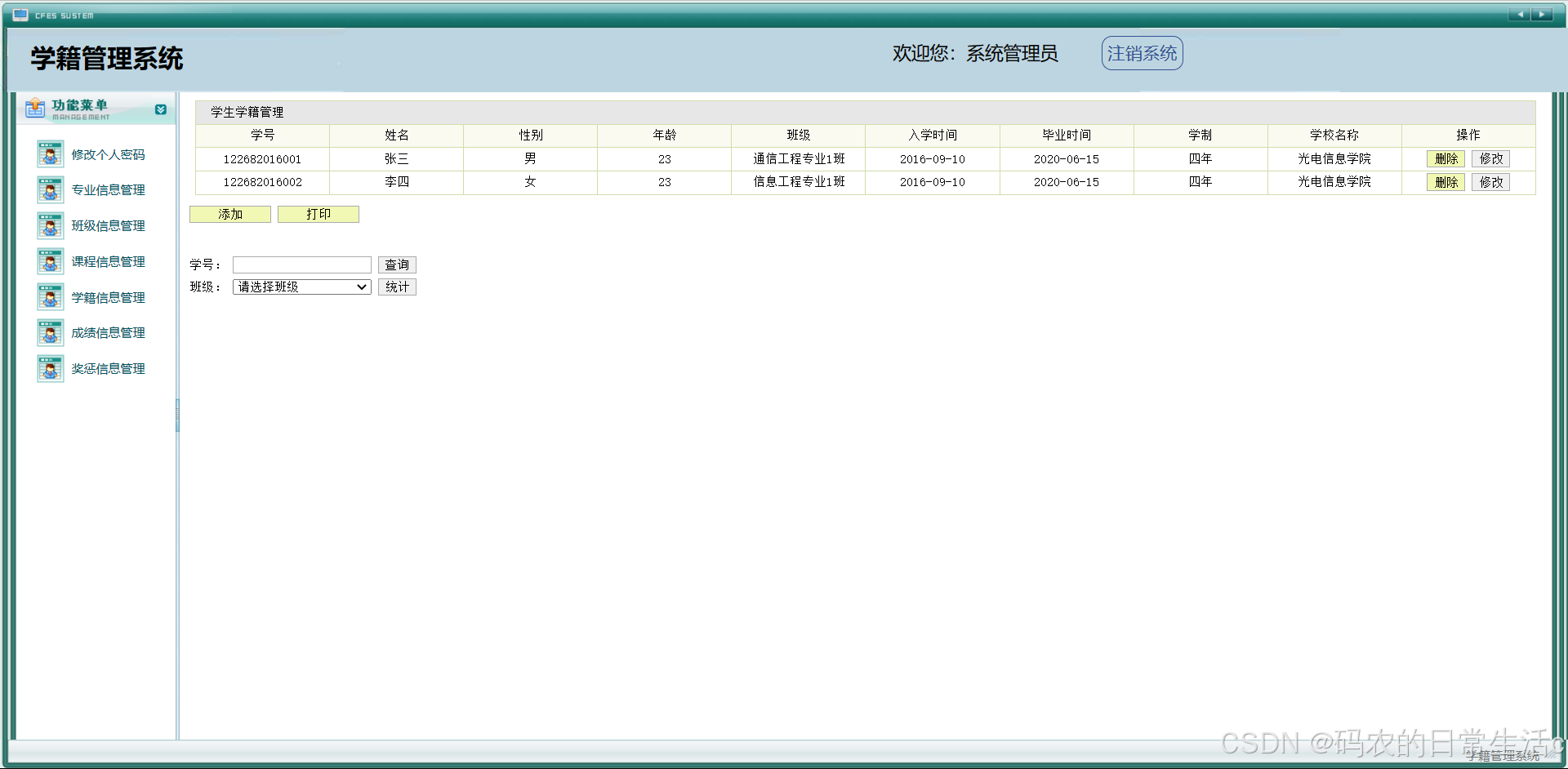The image size is (1568, 769).
Task: Click the right navigation arrow at top right
Action: click(1542, 14)
